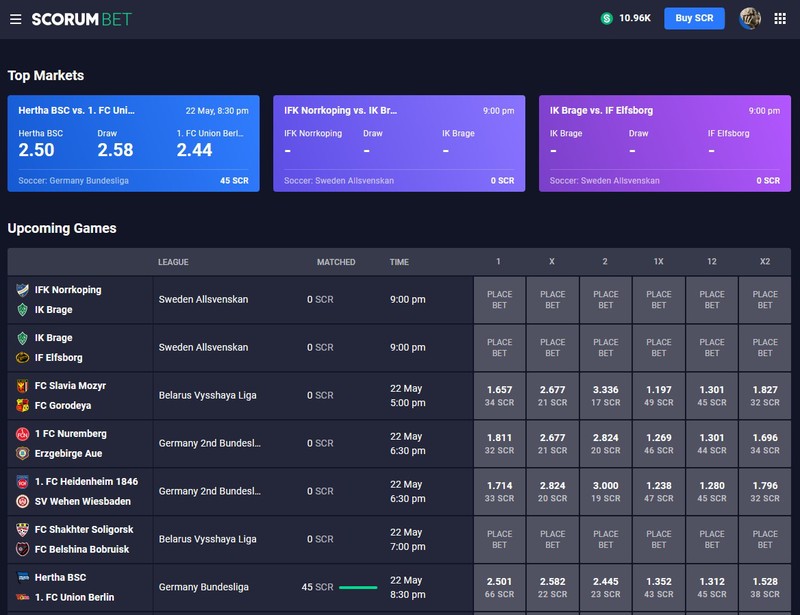The height and width of the screenshot is (615, 800).
Task: Select X2 odds 1.528 Hertha BSC match
Action: pyautogui.click(x=765, y=588)
